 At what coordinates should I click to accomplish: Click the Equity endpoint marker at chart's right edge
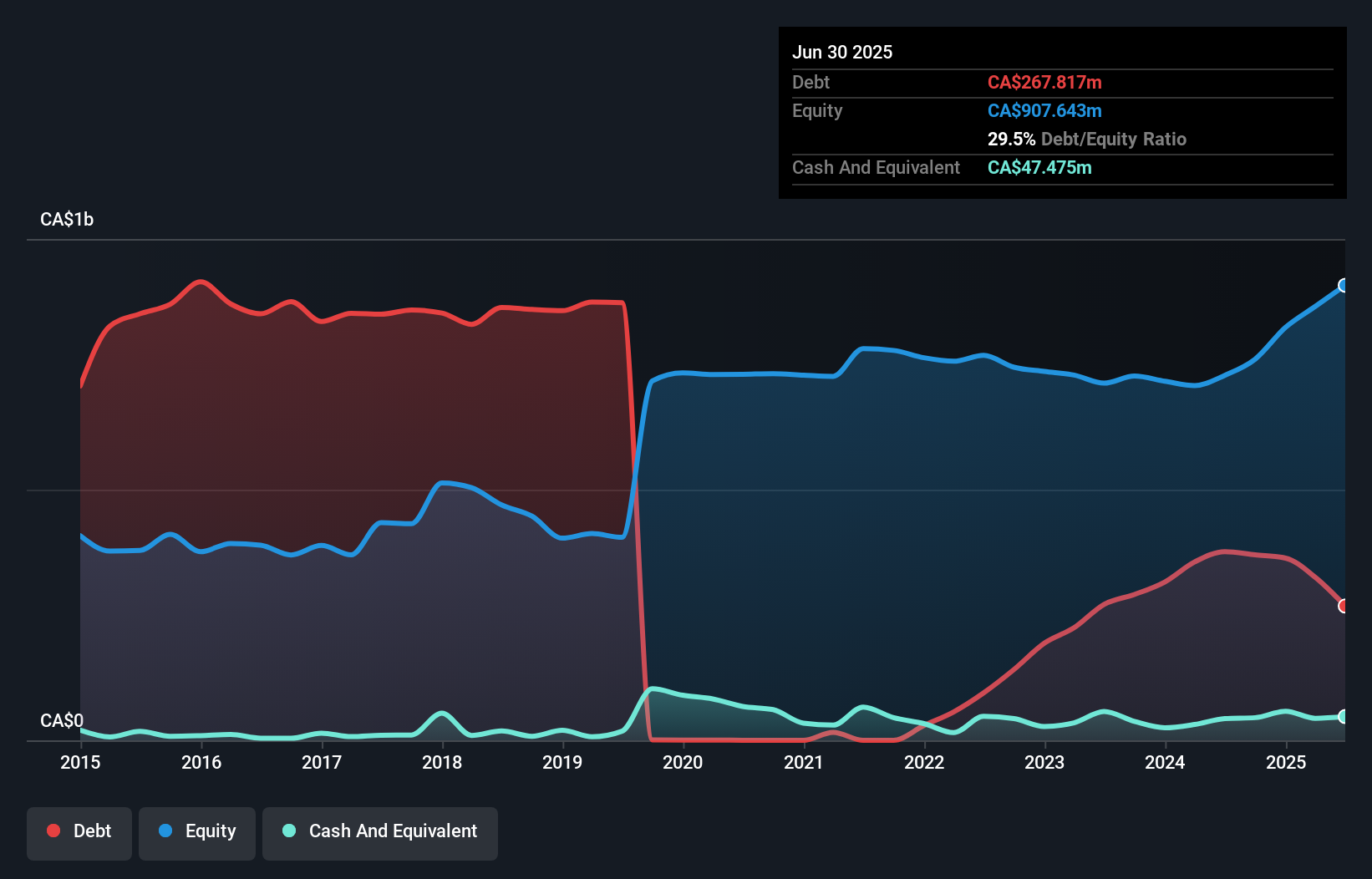[1343, 286]
